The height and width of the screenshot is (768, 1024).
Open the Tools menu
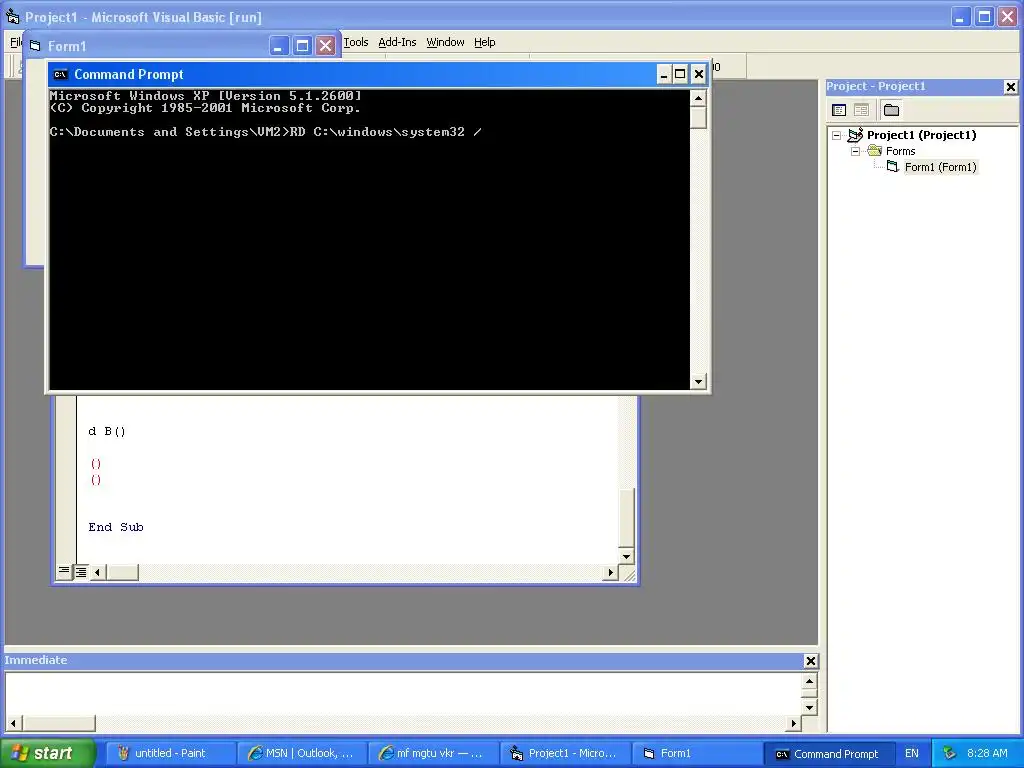[356, 42]
